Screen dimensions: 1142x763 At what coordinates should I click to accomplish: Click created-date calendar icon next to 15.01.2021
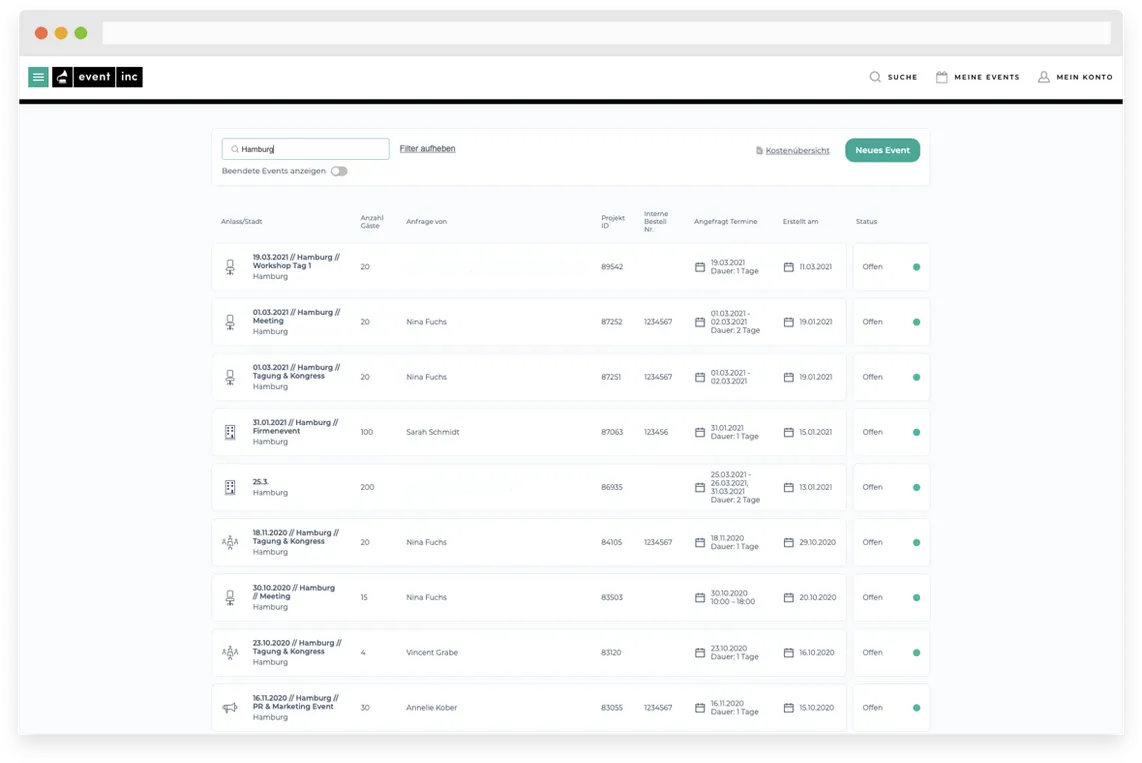[788, 432]
